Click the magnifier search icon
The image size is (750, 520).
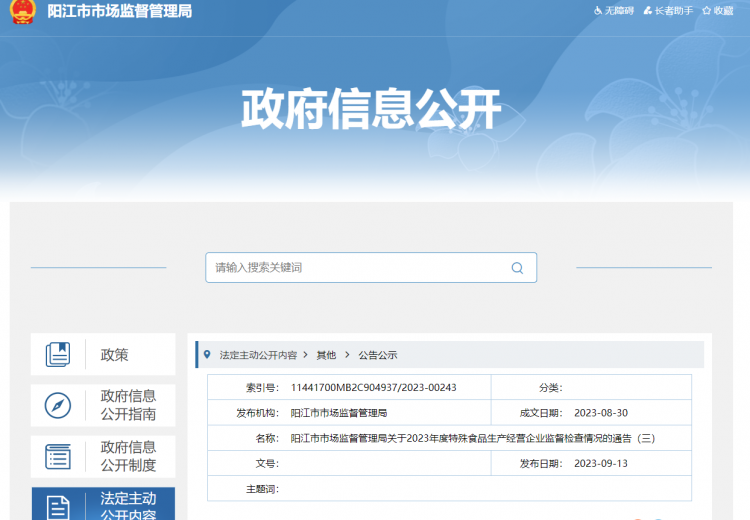pyautogui.click(x=517, y=268)
